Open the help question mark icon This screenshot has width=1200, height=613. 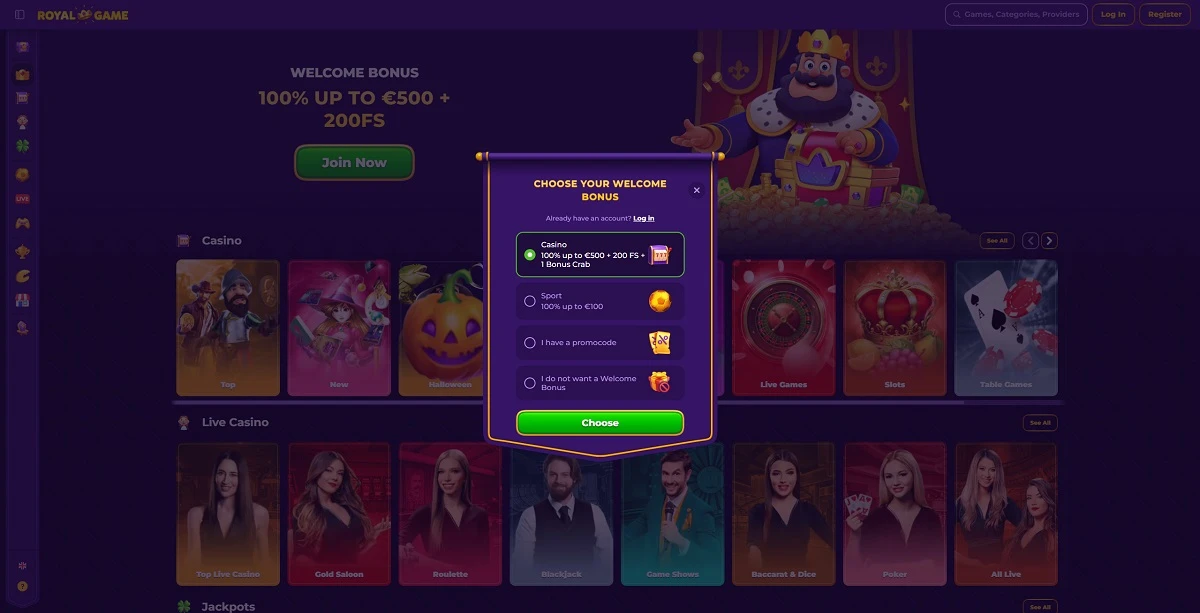[x=22, y=587]
